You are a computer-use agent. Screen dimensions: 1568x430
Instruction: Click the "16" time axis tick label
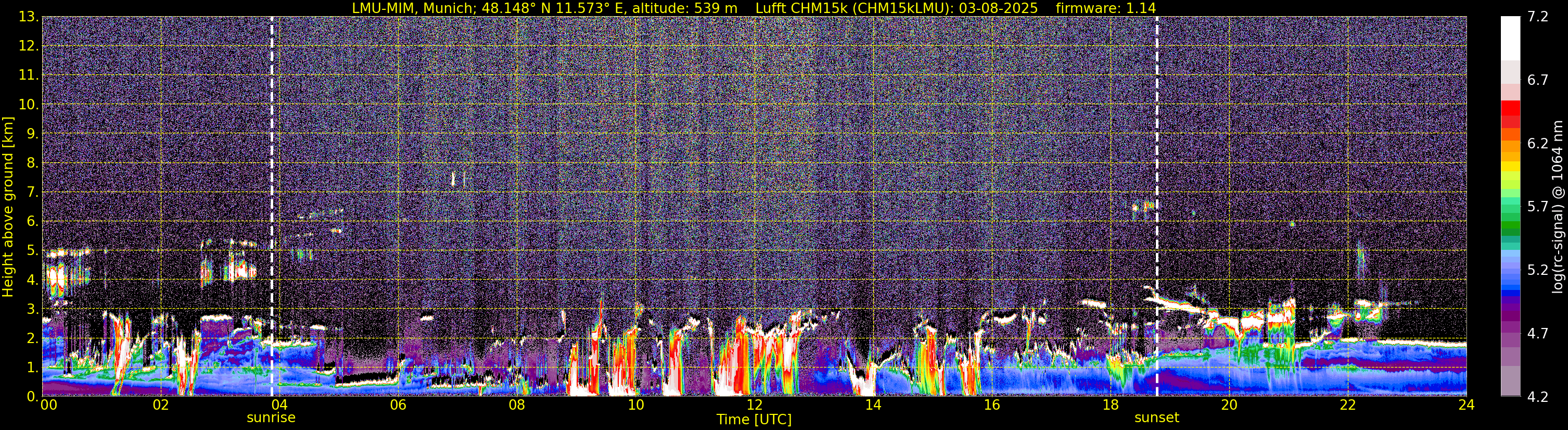click(x=991, y=405)
